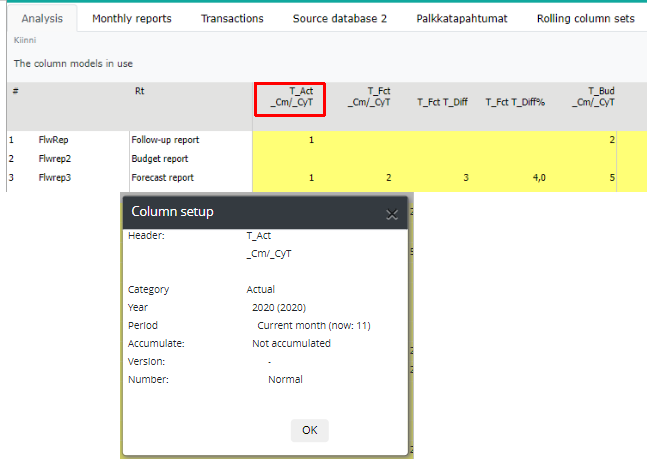Open the Palkkatapahtumat tab

click(462, 19)
